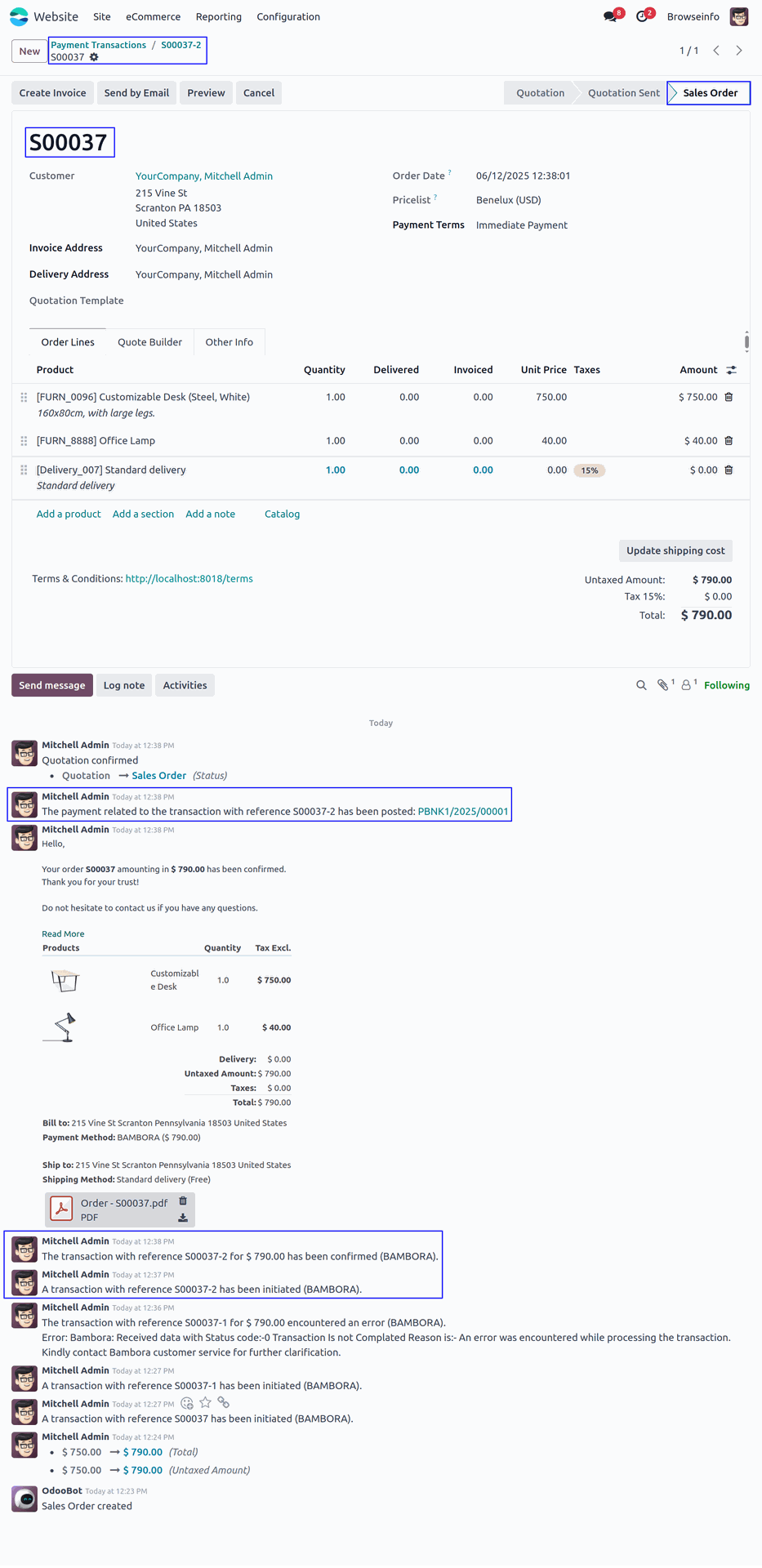Show the followers list icon
Screen dimensions: 762x1568
[x=687, y=685]
